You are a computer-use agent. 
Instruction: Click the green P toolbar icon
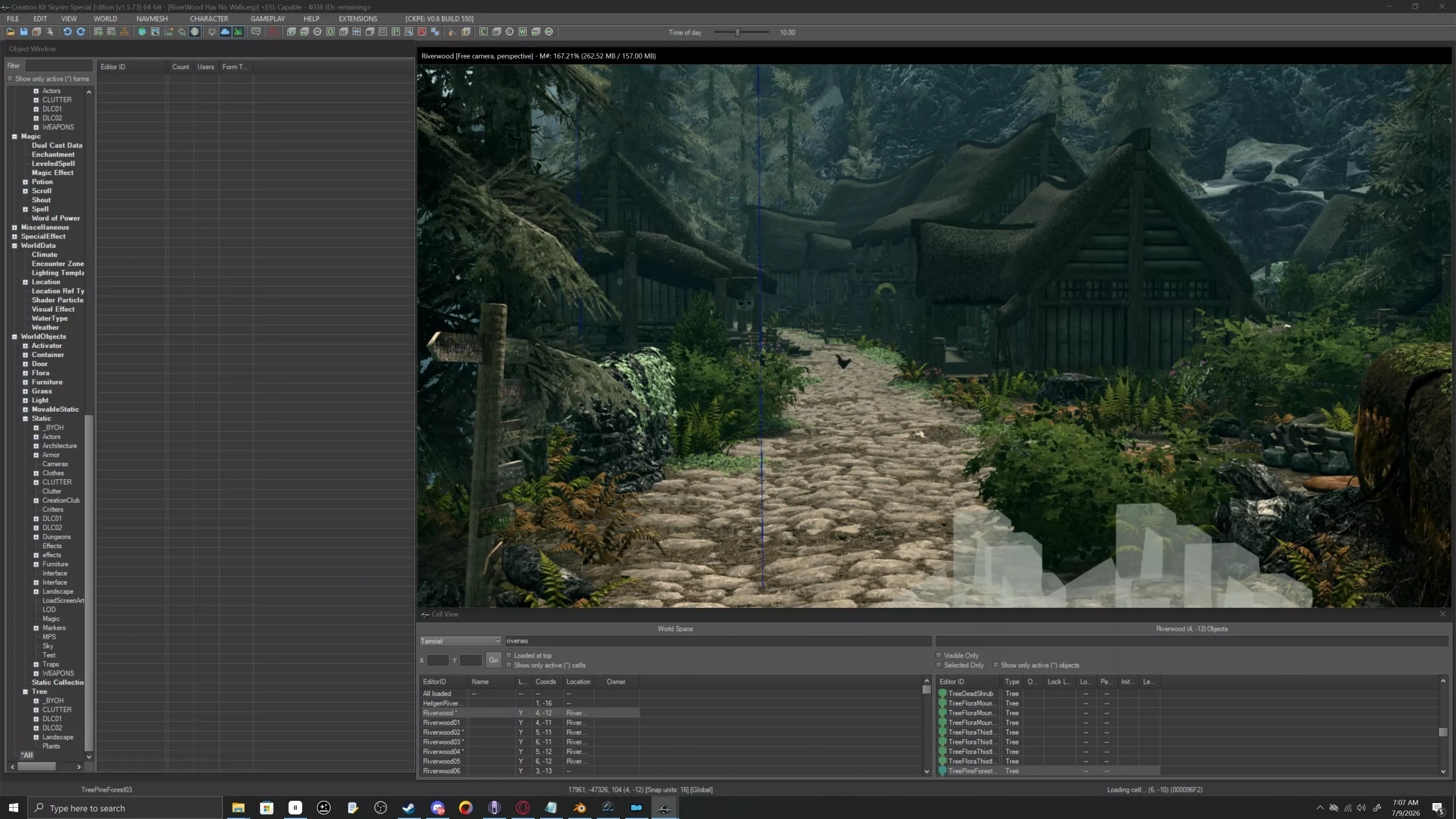pos(396,32)
